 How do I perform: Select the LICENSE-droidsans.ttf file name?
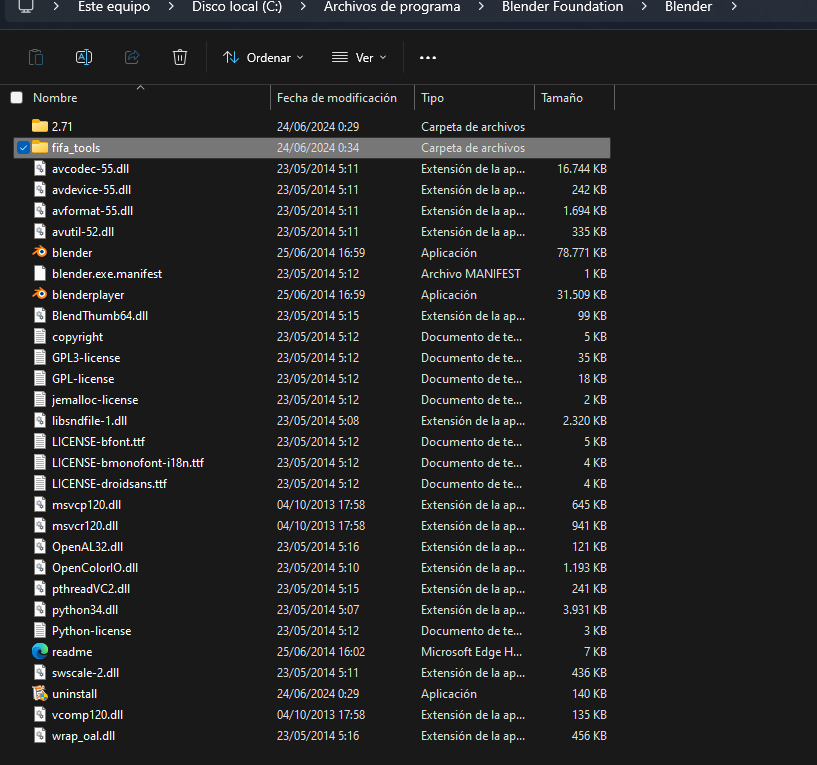point(109,484)
